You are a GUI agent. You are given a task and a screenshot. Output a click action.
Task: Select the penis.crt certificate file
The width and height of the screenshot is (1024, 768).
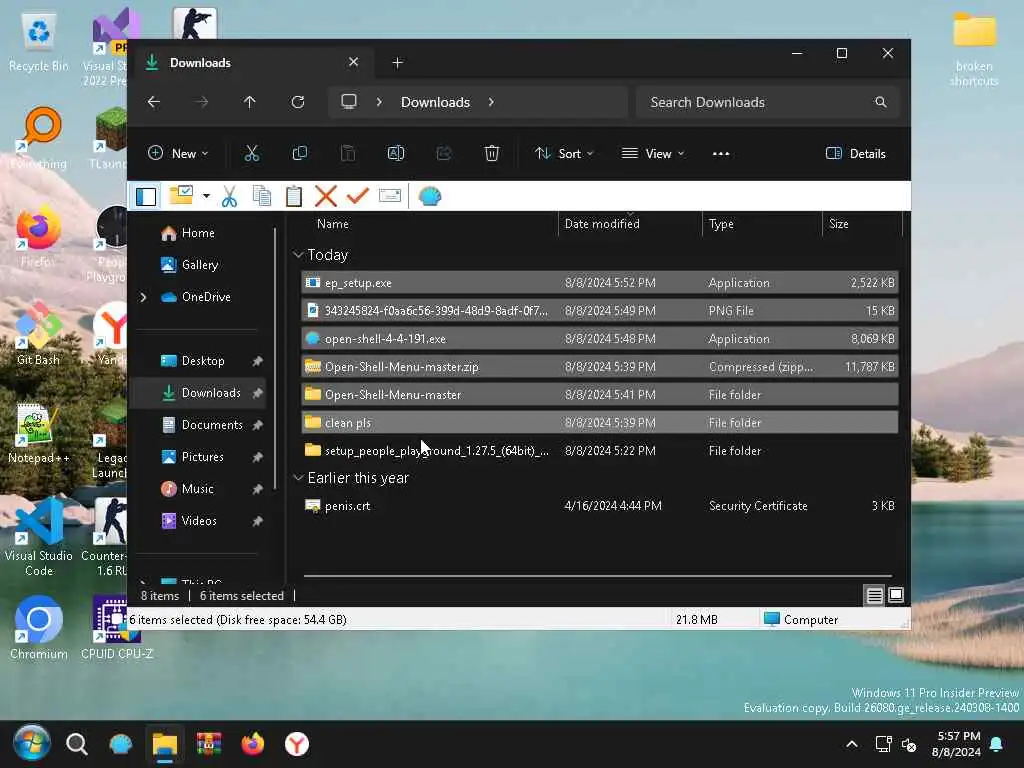click(600, 505)
